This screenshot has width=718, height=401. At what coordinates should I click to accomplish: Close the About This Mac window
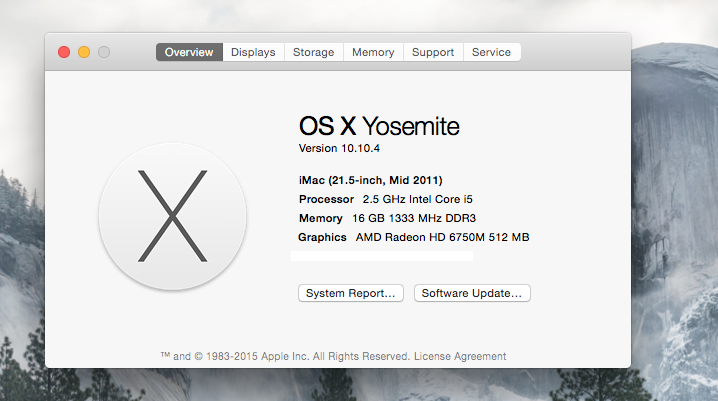(x=64, y=52)
